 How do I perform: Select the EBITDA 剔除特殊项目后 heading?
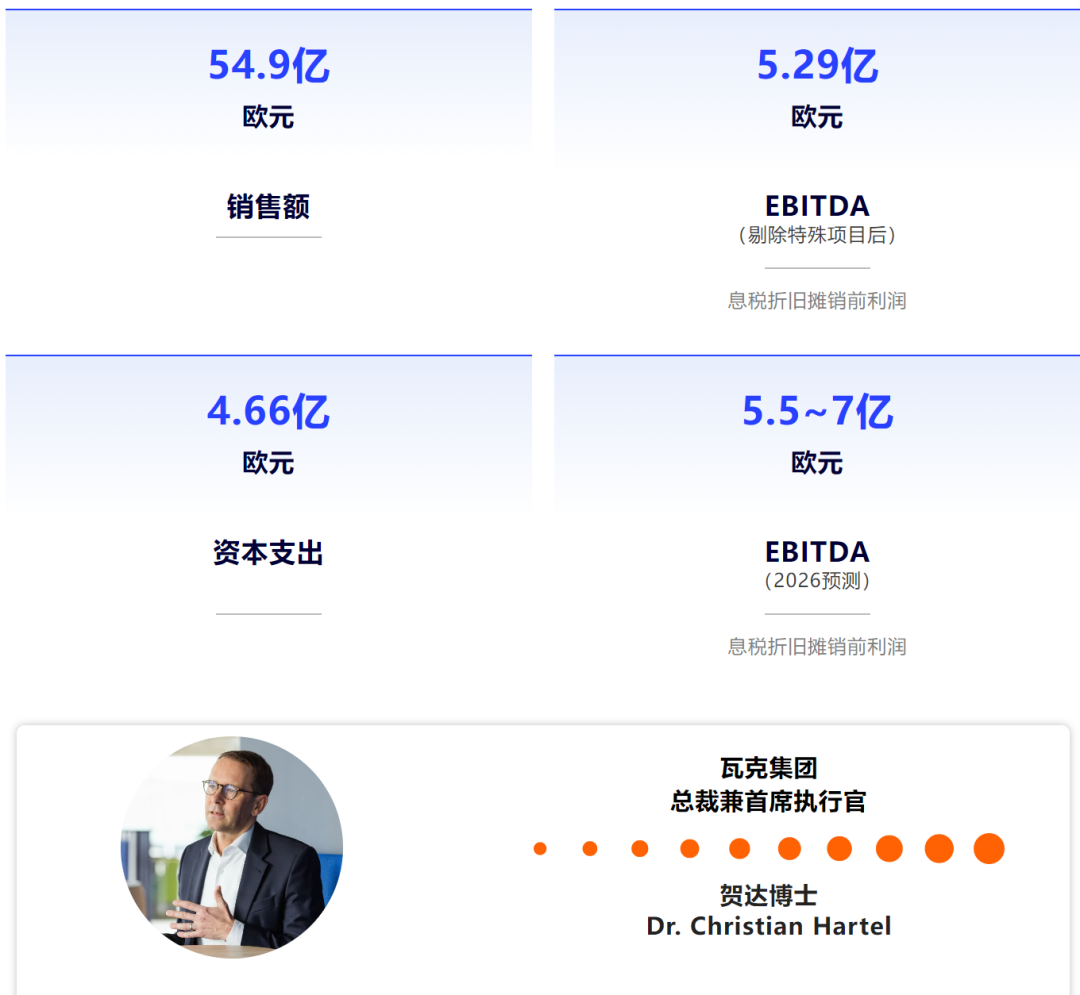(x=817, y=220)
